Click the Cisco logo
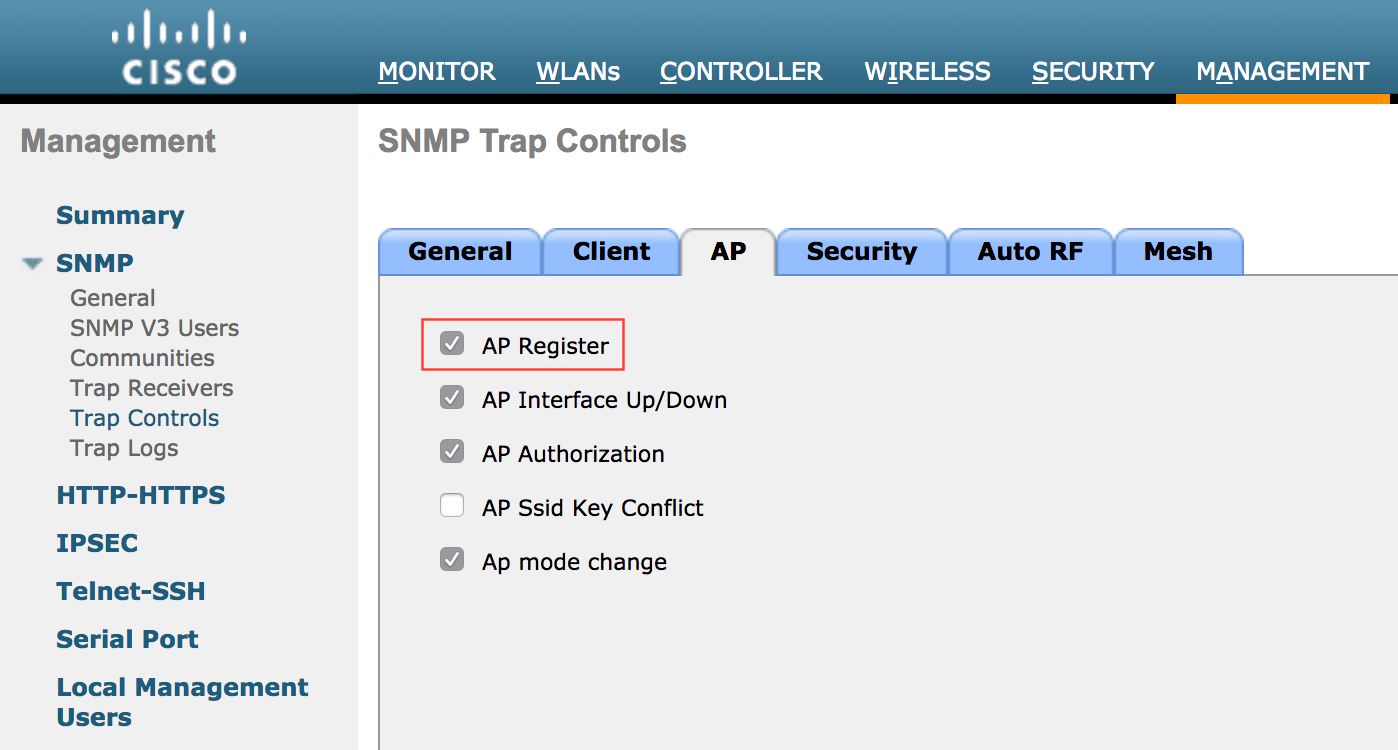The image size is (1398, 750). click(x=179, y=48)
